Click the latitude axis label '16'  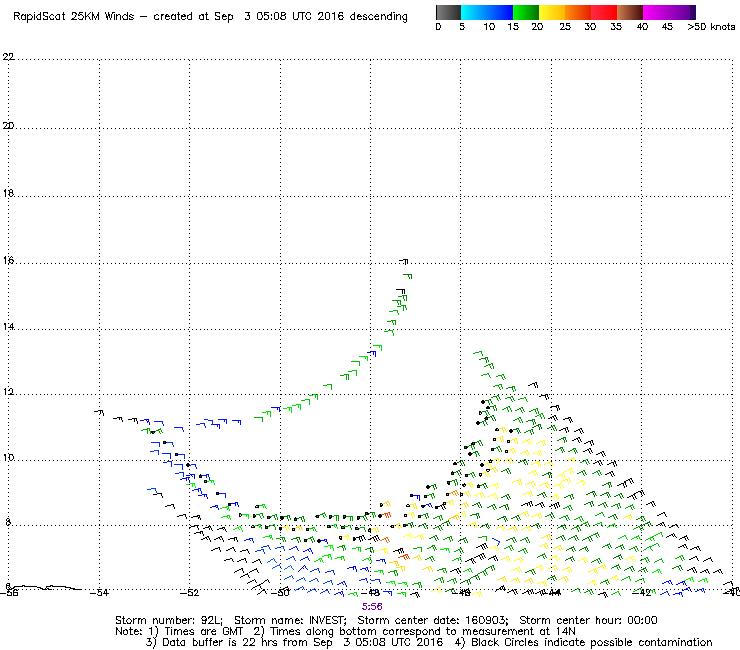point(8,260)
